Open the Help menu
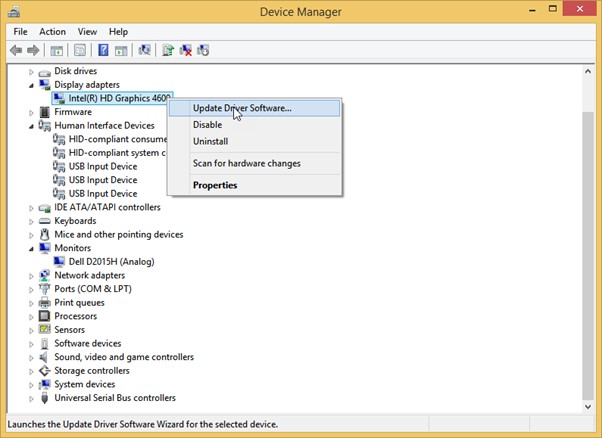This screenshot has width=602, height=438. (x=118, y=32)
